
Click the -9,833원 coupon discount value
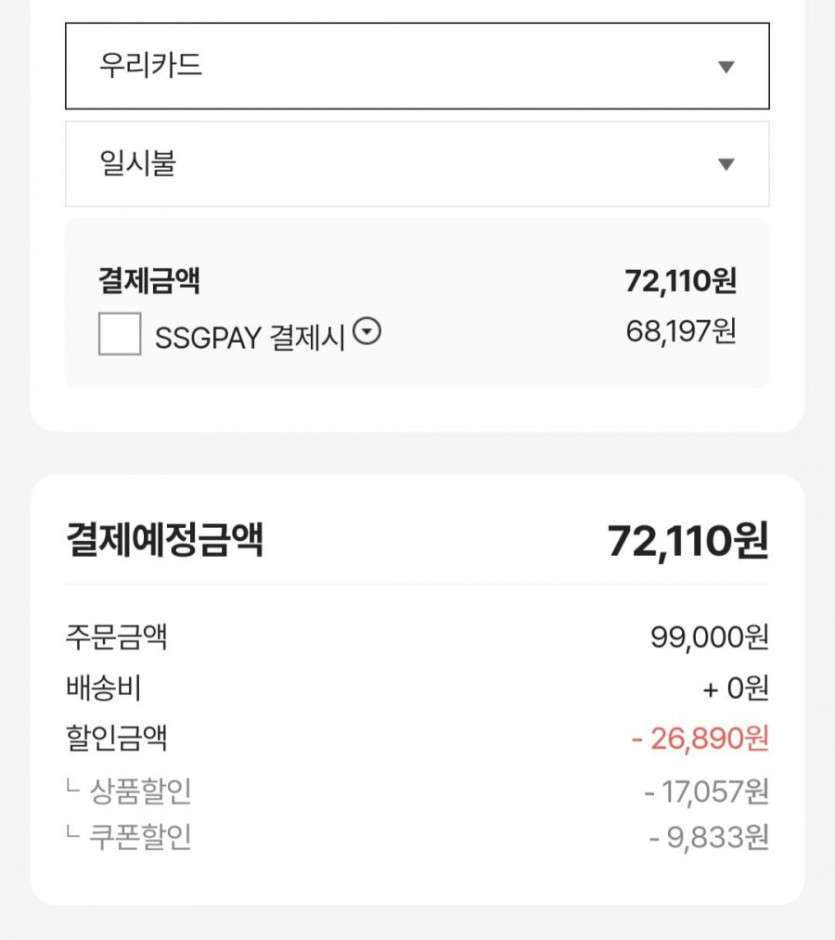709,837
